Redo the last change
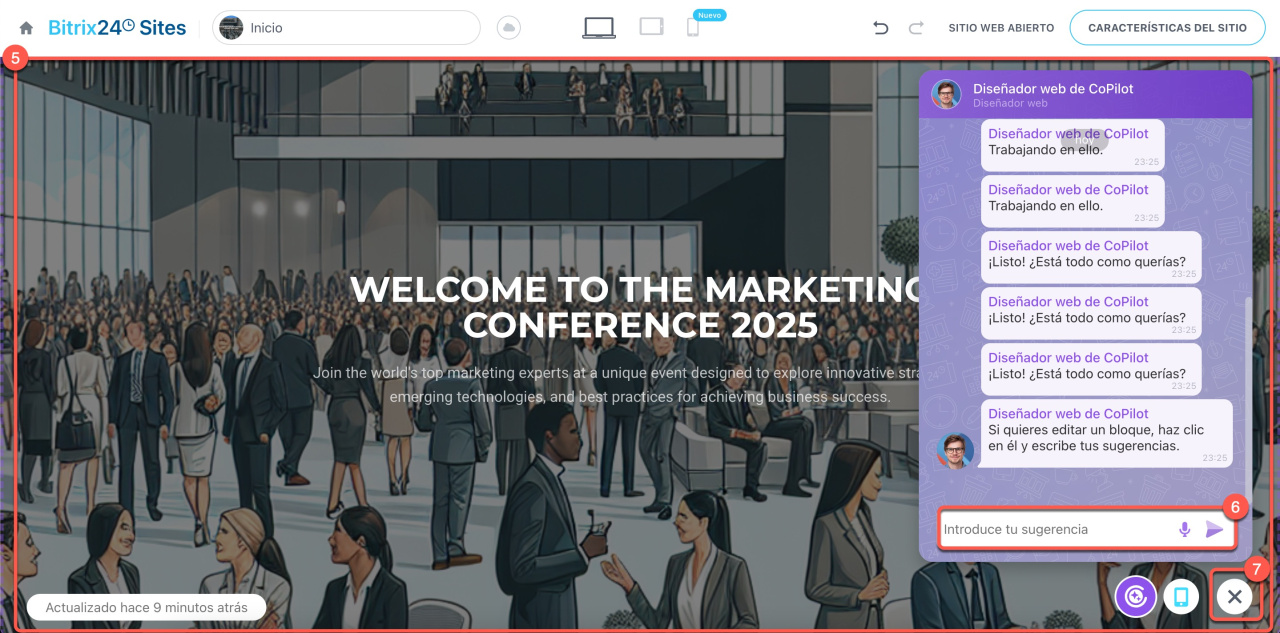The image size is (1280, 633). coord(915,28)
